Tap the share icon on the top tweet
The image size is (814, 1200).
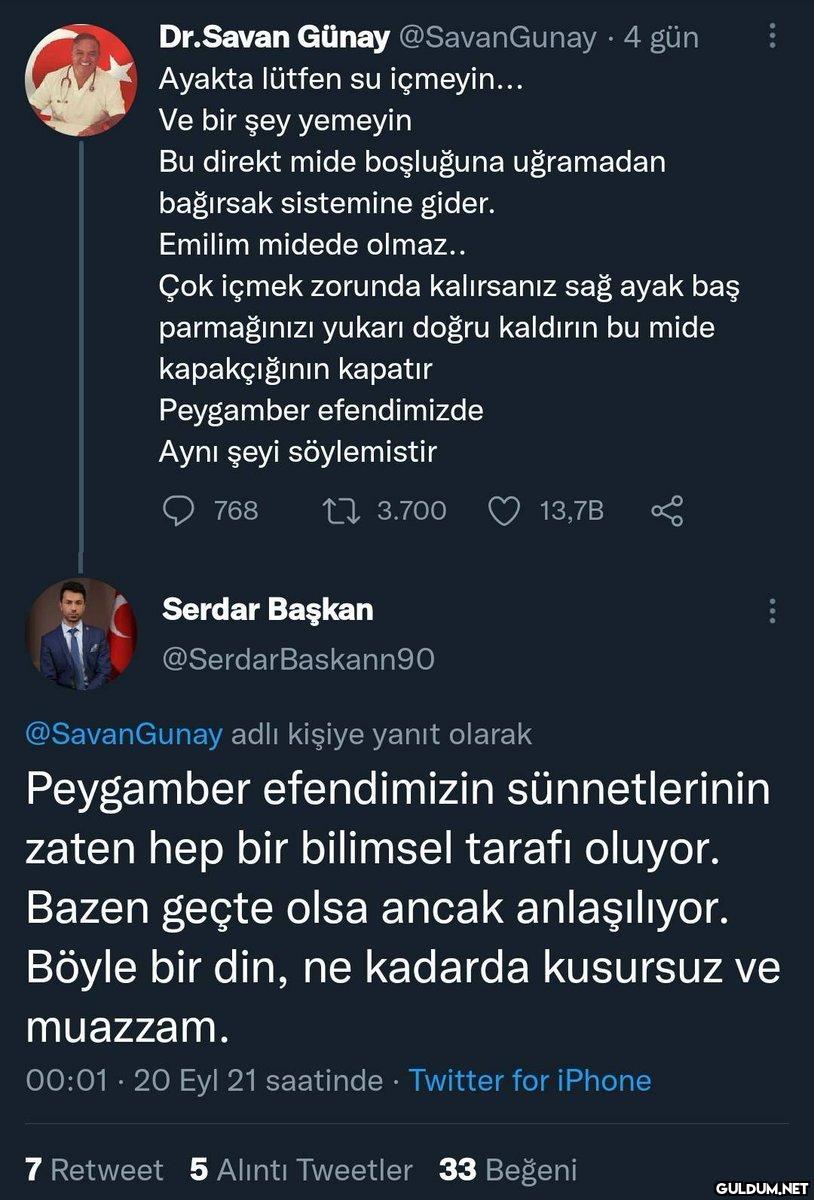pos(667,511)
